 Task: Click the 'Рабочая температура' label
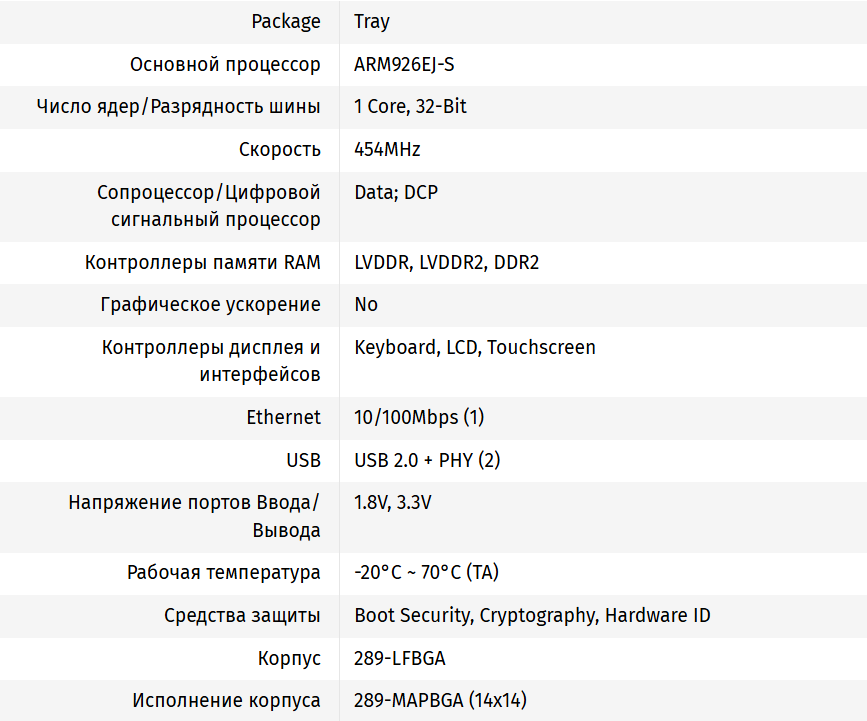tap(224, 573)
